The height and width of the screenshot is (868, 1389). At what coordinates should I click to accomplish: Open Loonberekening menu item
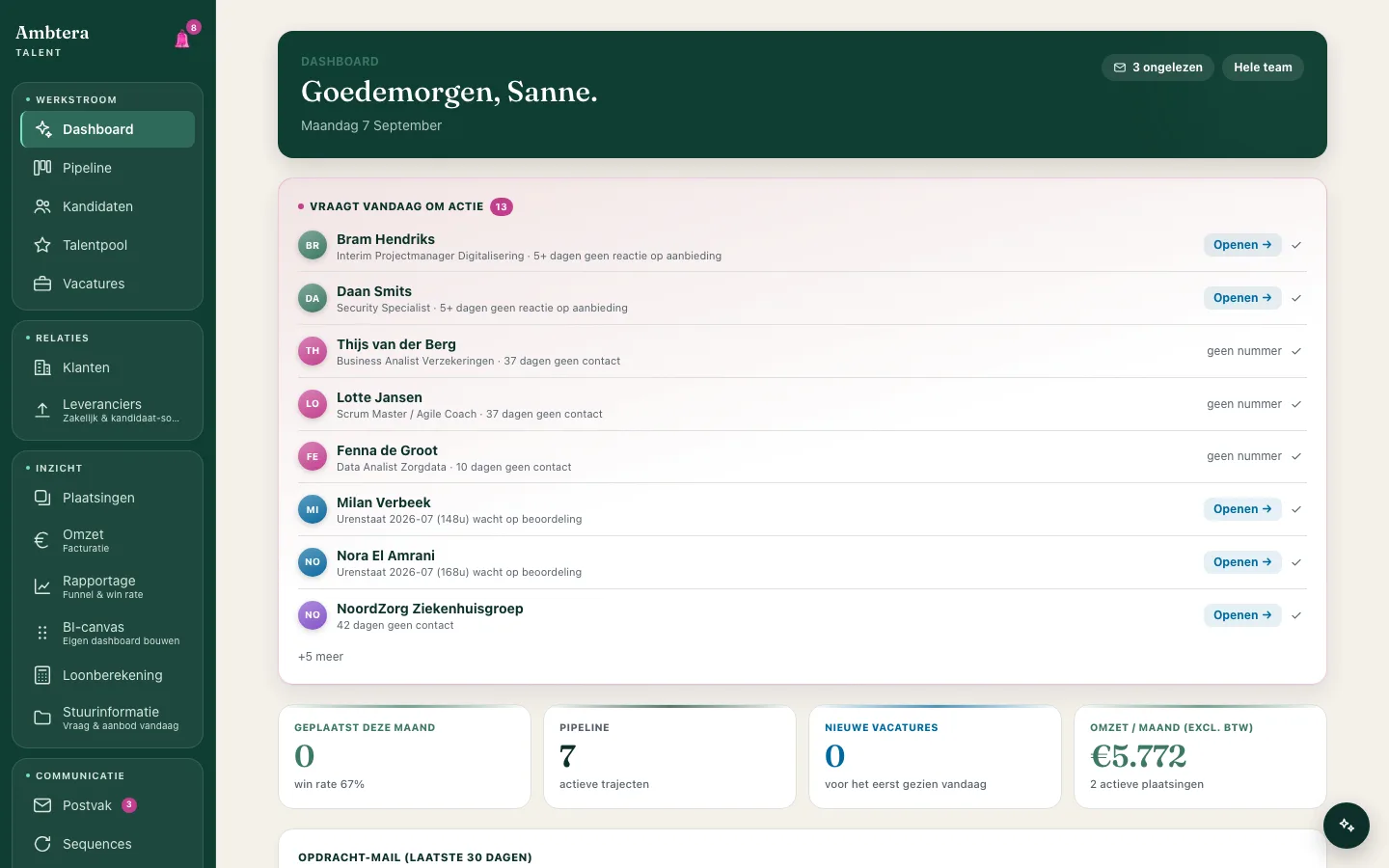point(107,675)
